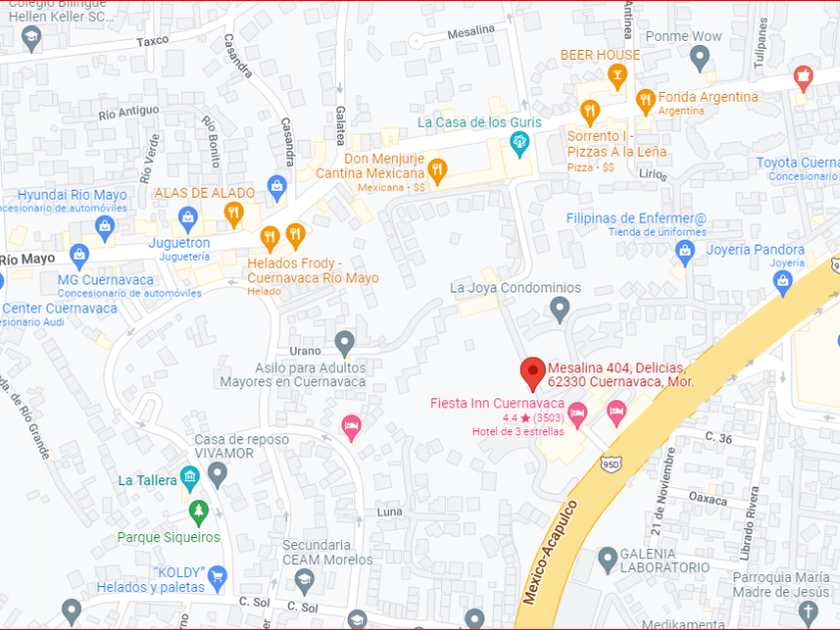This screenshot has height=630, width=840.
Task: Open the Fiesta Inn Cuernavaca hotel label
Action: (497, 403)
